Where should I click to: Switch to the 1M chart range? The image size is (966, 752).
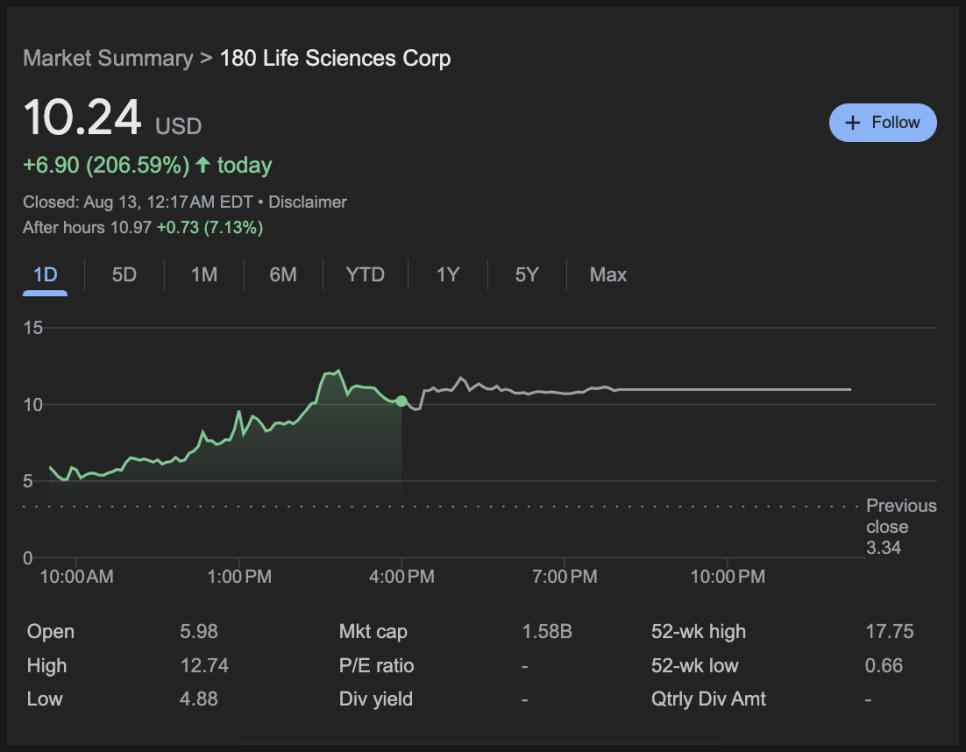(204, 275)
